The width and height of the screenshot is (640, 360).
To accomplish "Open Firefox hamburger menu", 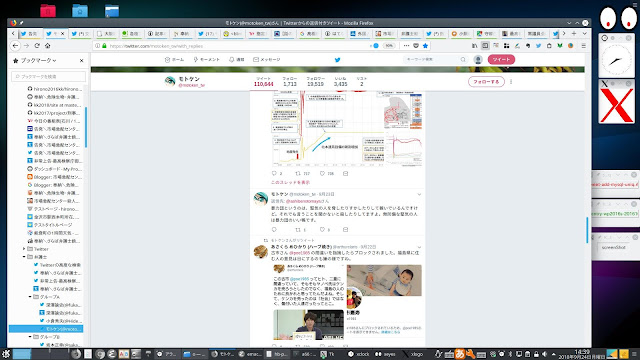I will 584,46.
